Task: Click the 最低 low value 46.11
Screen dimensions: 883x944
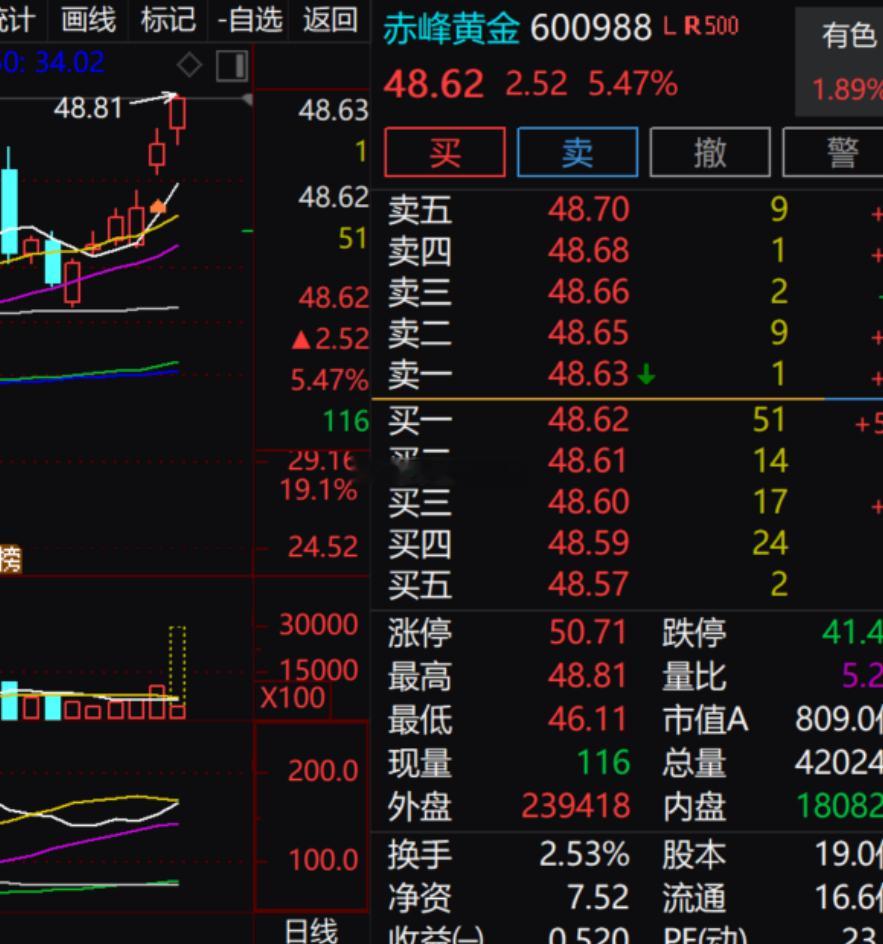Action: pos(588,719)
